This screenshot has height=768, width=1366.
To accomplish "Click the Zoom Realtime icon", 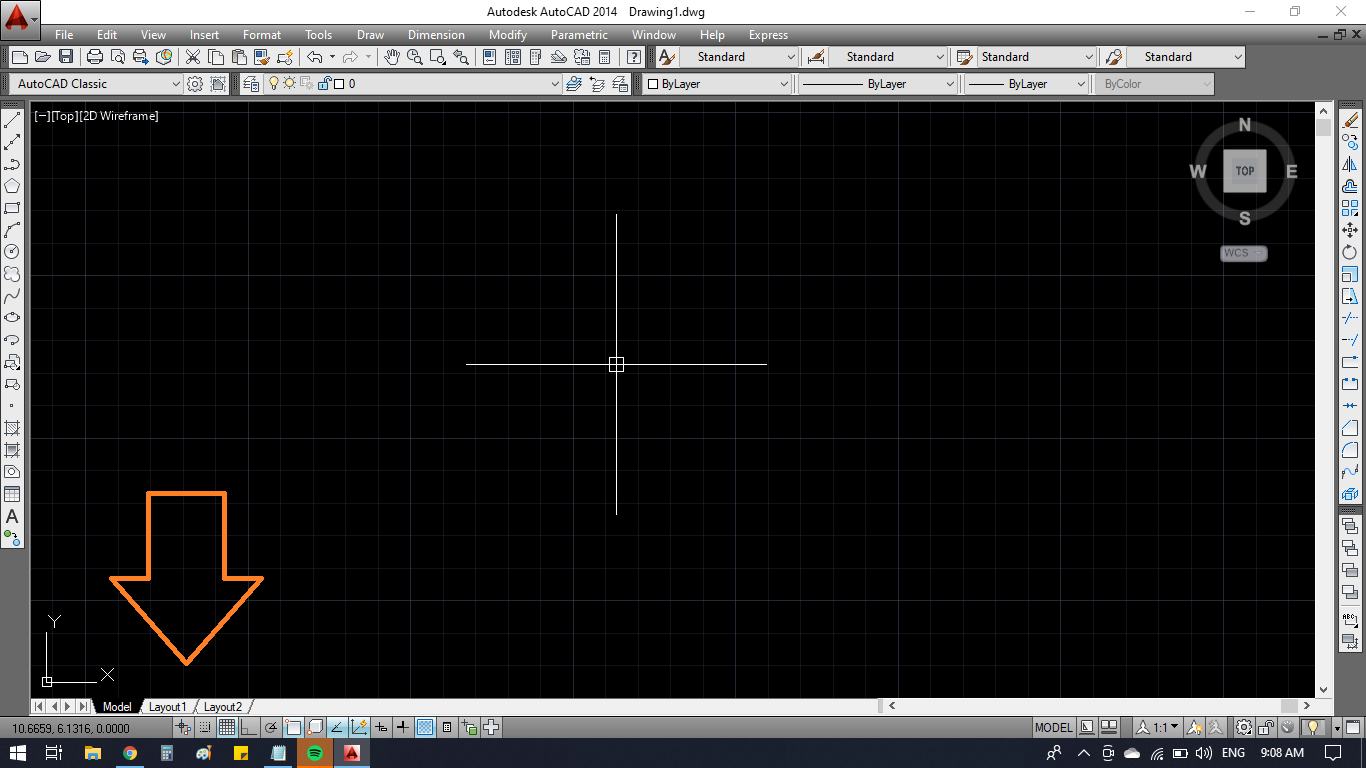I will [x=414, y=57].
